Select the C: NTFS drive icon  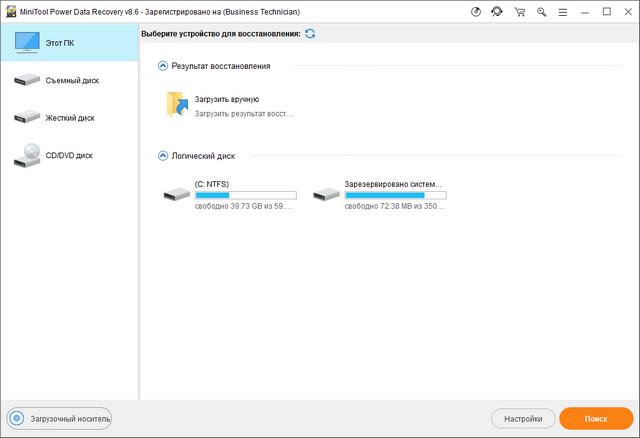[x=177, y=194]
